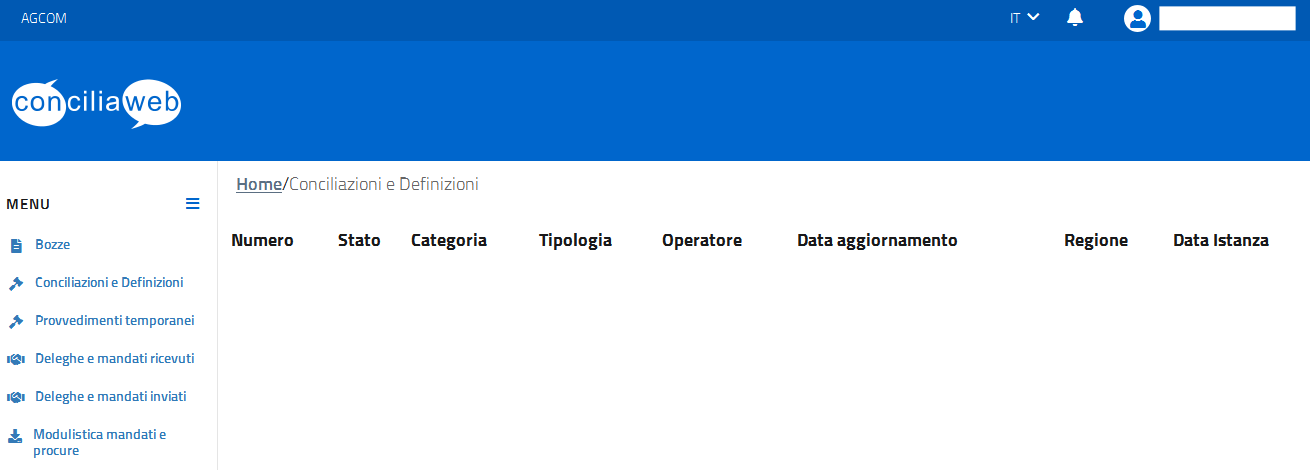Click the handshake icon beside Deleghe ricevuti
Screen dimensions: 1310x470
pos(16,359)
